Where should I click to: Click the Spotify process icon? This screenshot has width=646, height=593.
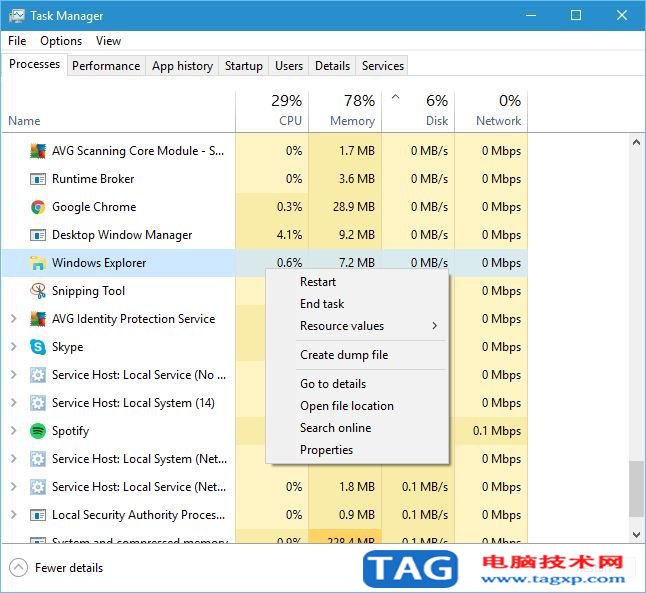(x=38, y=431)
